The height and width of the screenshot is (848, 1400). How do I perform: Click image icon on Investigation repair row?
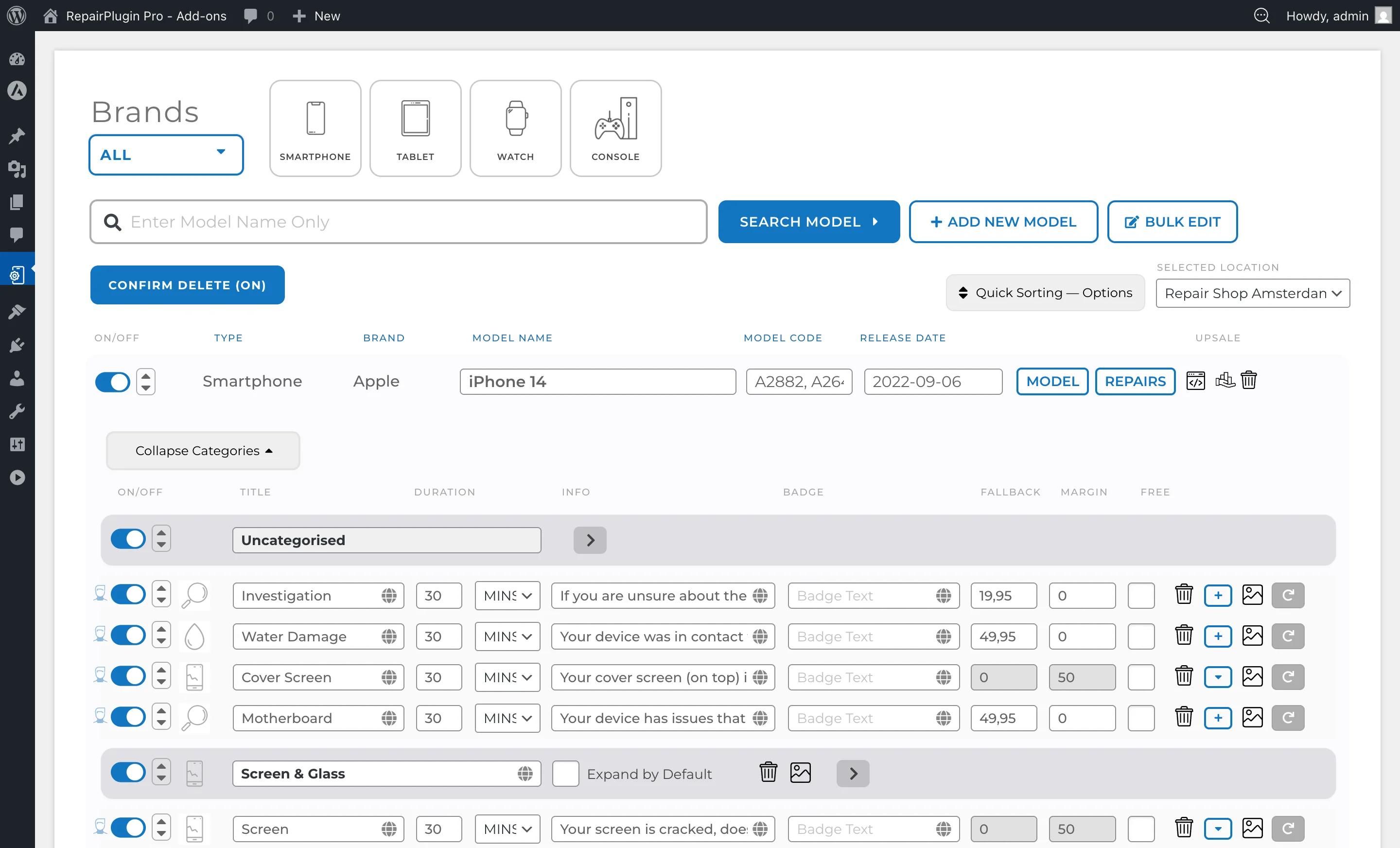coord(1252,595)
